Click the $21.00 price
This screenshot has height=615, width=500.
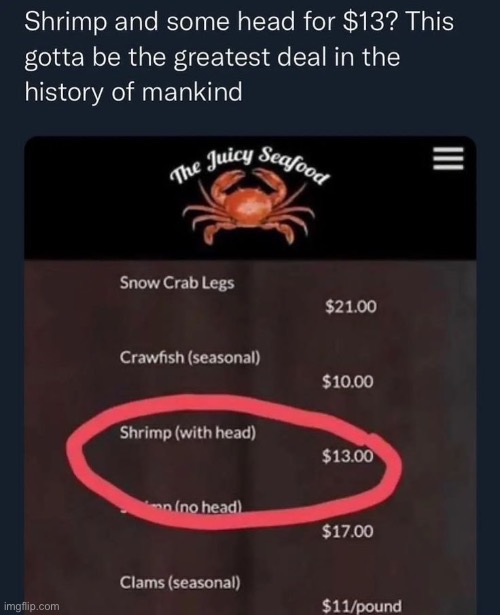(351, 307)
